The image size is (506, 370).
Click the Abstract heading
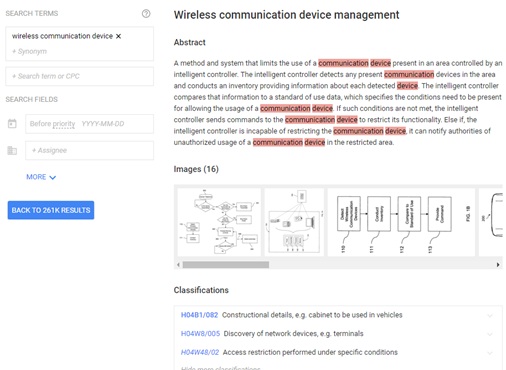point(189,42)
